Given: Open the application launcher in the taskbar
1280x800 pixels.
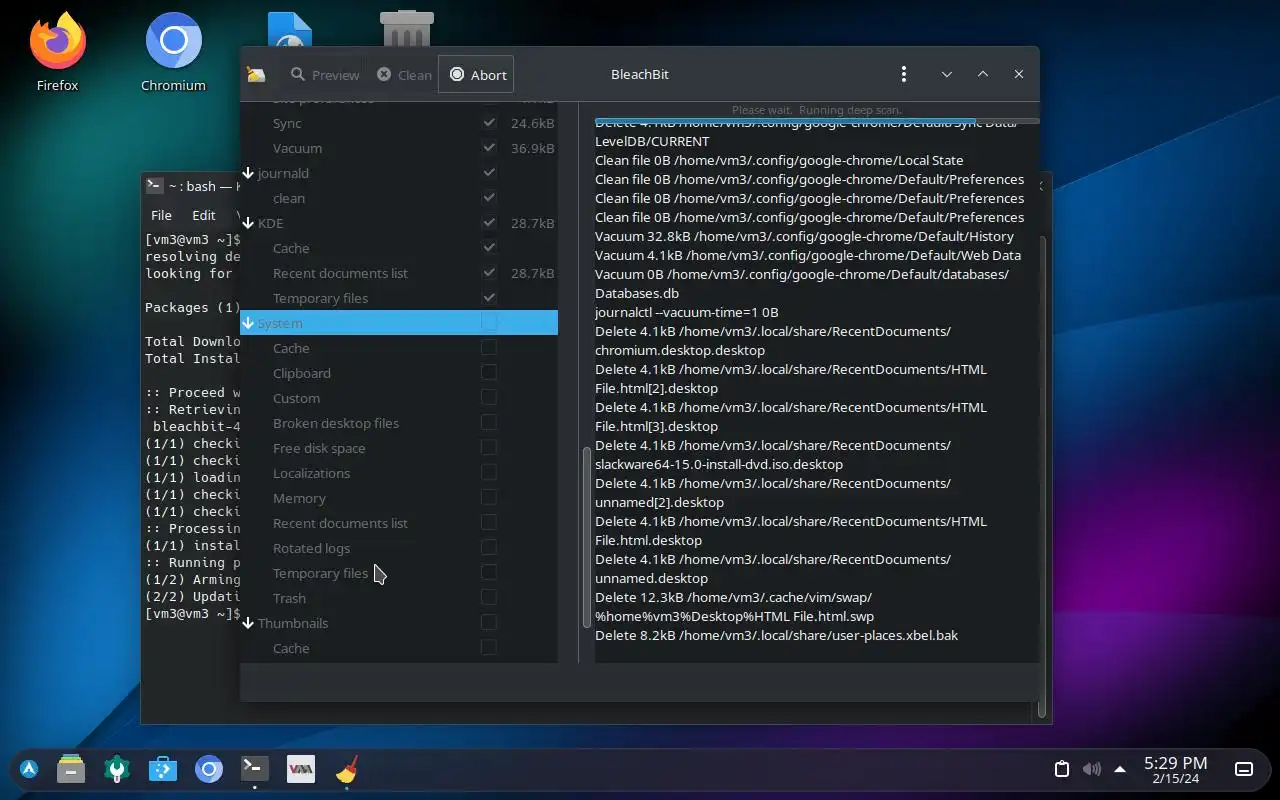Looking at the screenshot, I should pos(29,769).
